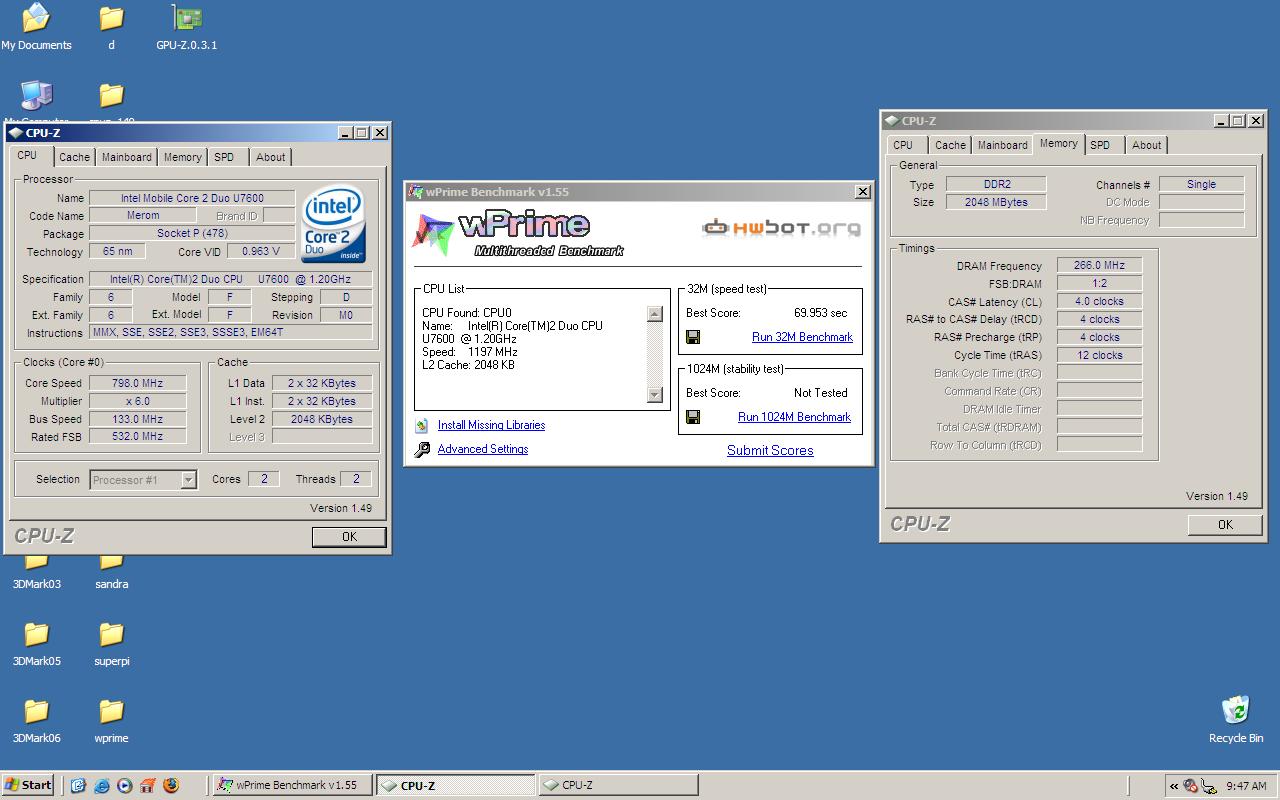This screenshot has width=1280, height=800.
Task: Activate the second CPU-Z taskbar button
Action: (x=617, y=785)
